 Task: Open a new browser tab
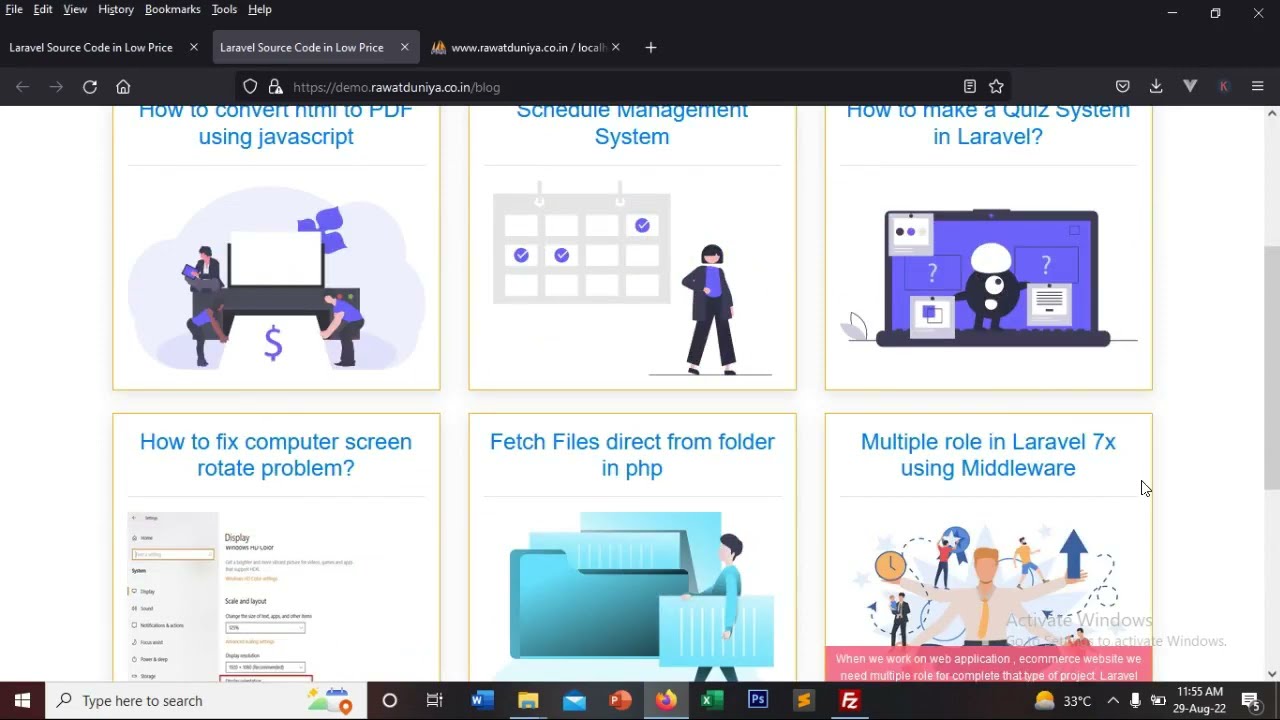pyautogui.click(x=651, y=47)
